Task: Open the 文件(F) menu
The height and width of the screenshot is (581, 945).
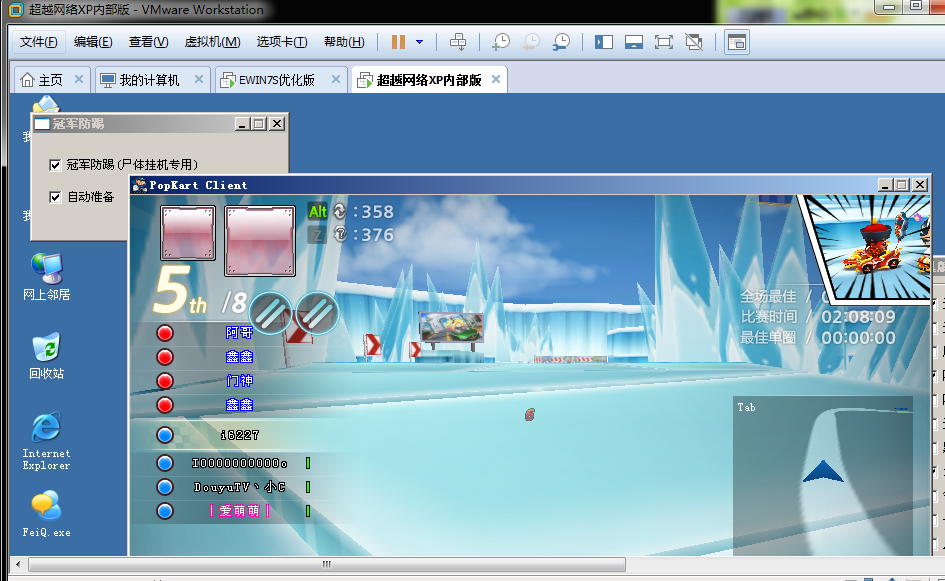Action: coord(39,42)
